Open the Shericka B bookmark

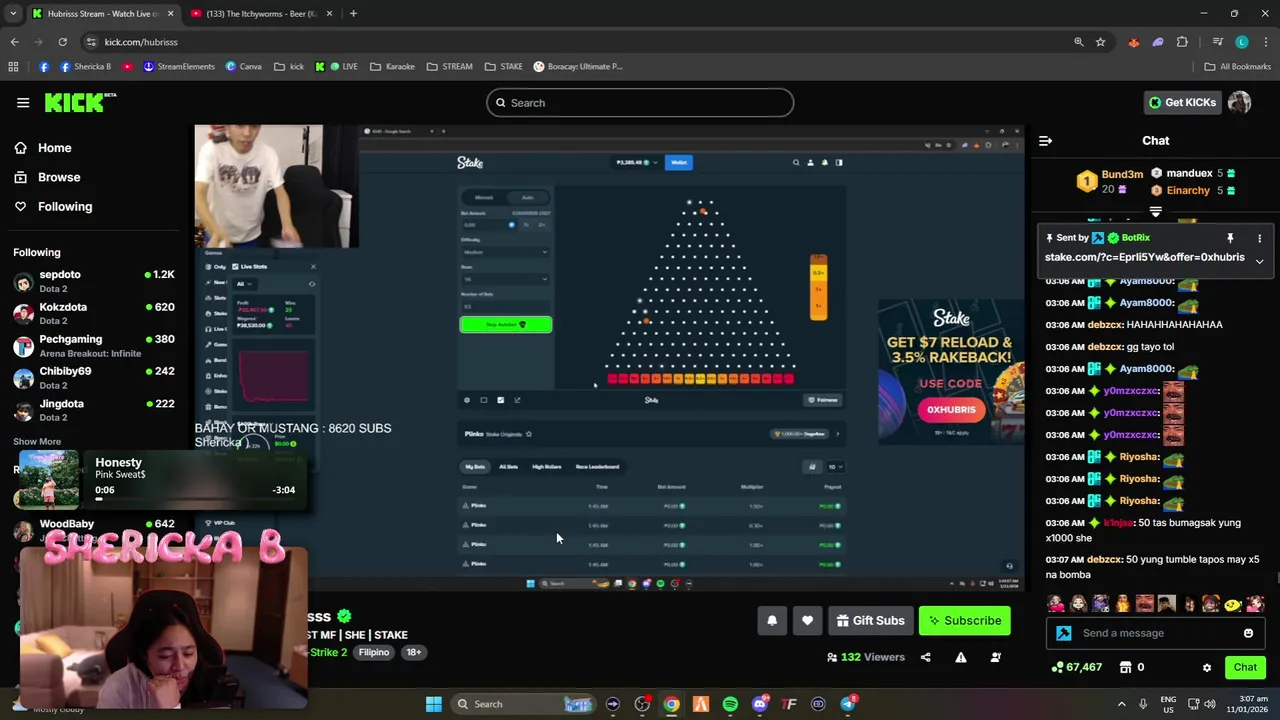click(86, 67)
